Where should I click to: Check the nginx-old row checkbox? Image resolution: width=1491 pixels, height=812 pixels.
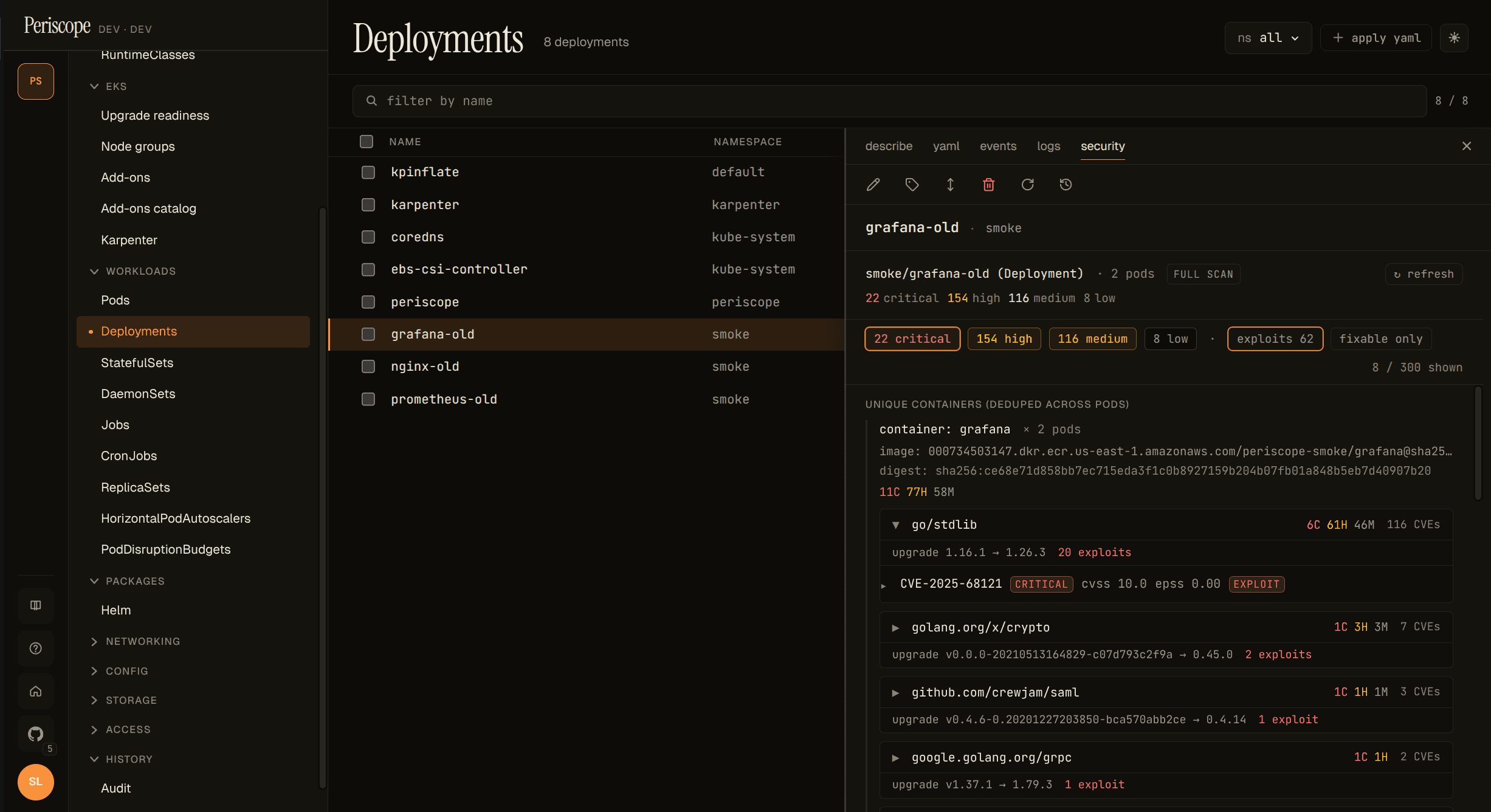[x=368, y=366]
